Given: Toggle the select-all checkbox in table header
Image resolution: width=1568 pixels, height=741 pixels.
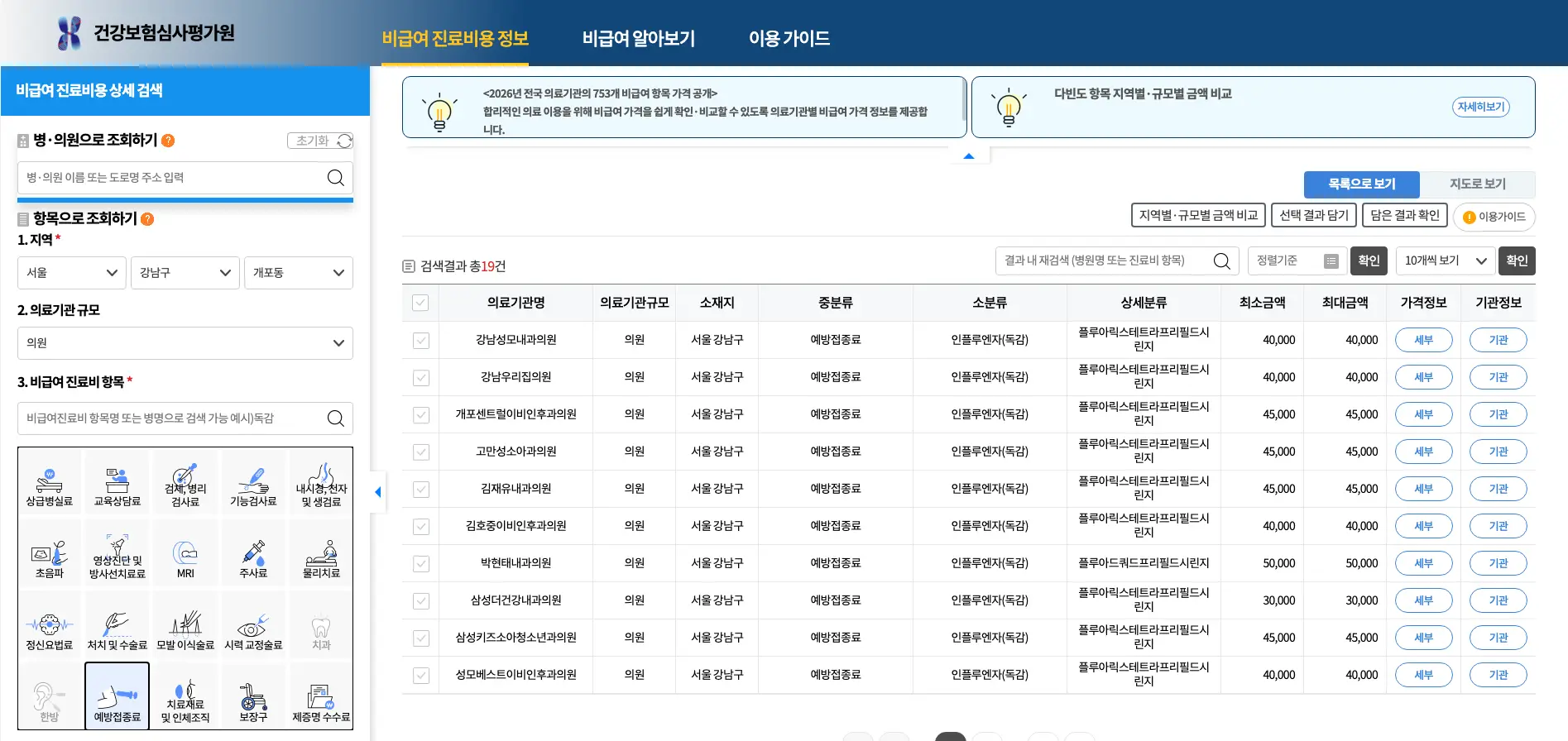Looking at the screenshot, I should 420,303.
